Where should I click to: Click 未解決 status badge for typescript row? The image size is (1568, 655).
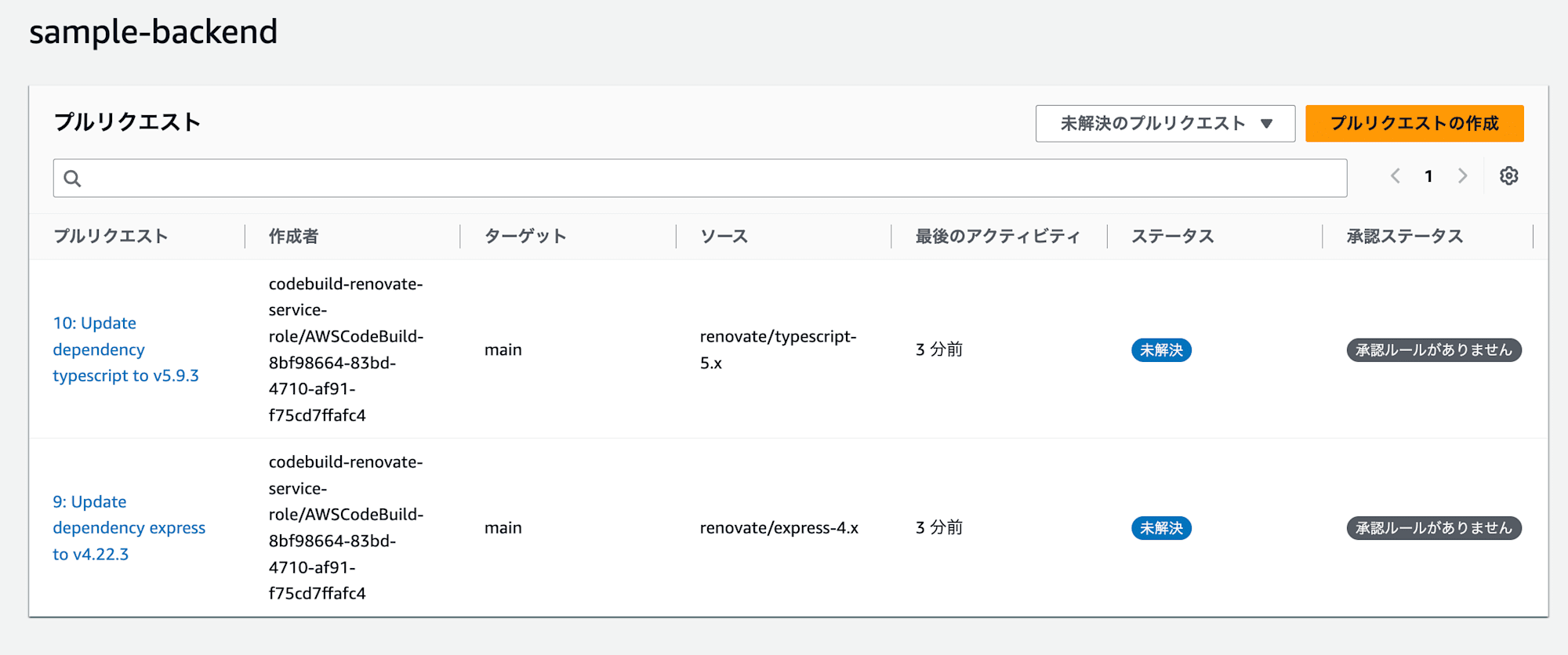coord(1161,350)
